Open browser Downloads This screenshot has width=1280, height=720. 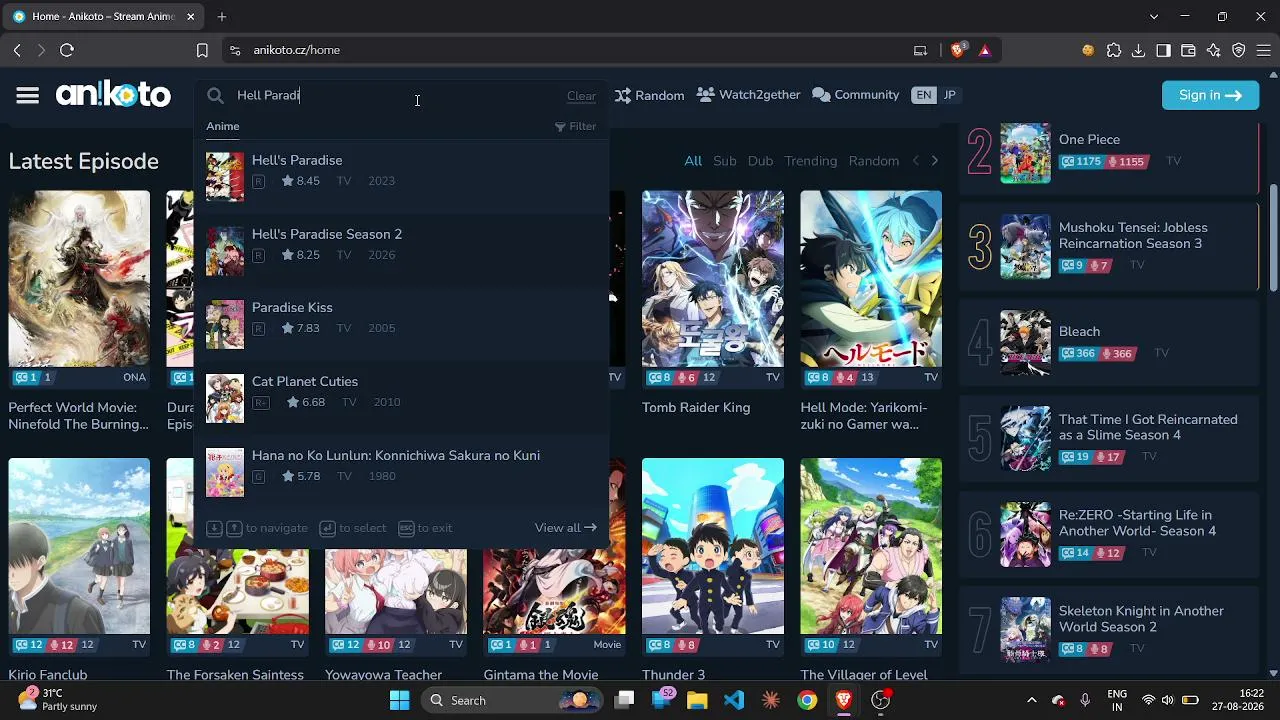click(1138, 50)
